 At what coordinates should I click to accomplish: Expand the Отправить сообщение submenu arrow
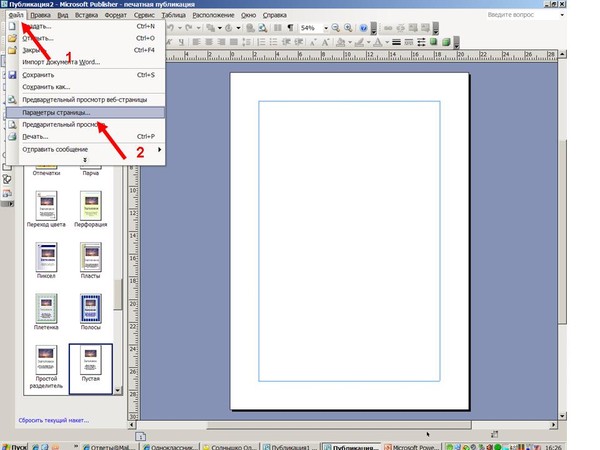(x=160, y=149)
